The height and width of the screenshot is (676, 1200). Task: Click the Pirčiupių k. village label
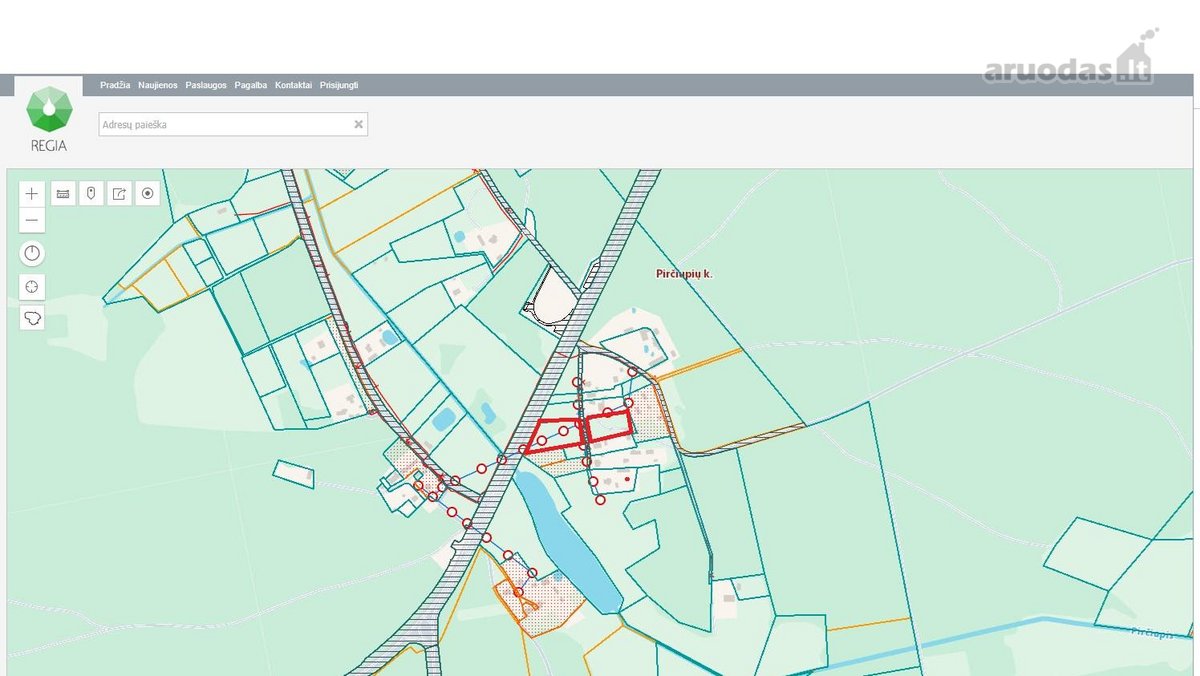[x=684, y=273]
